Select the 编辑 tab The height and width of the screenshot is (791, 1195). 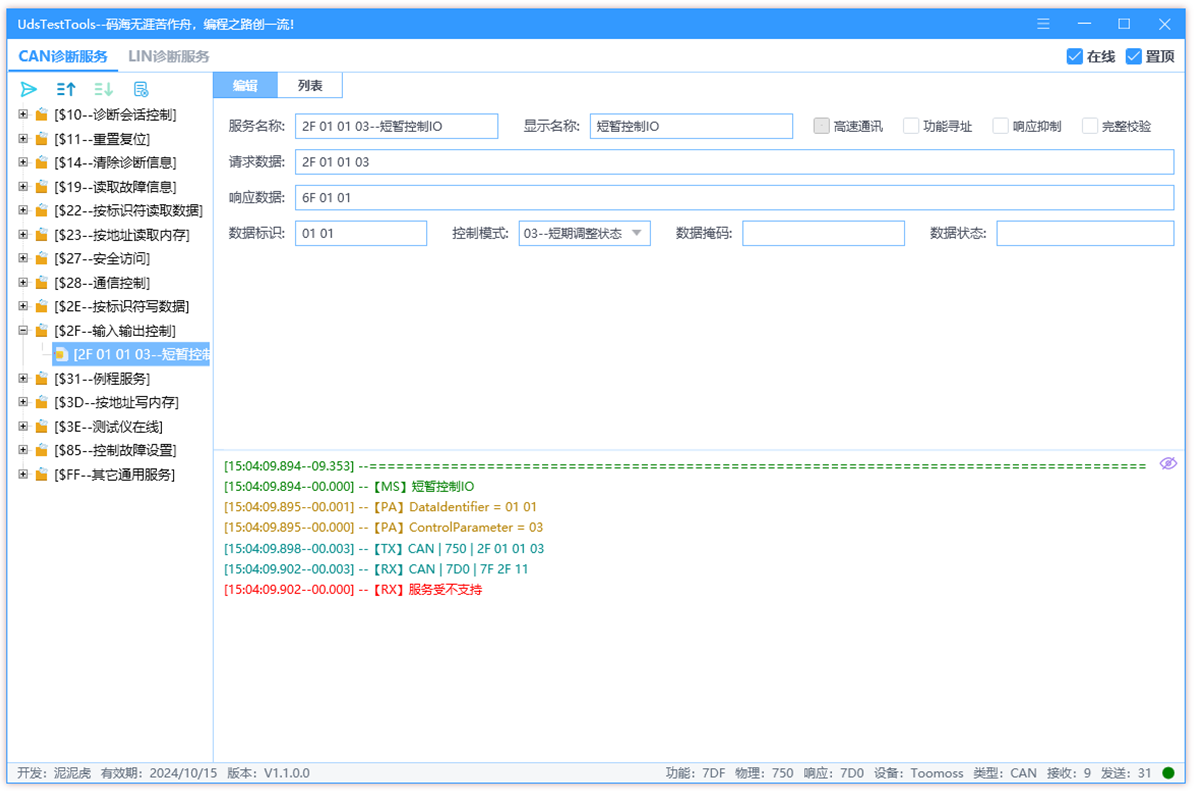click(245, 85)
